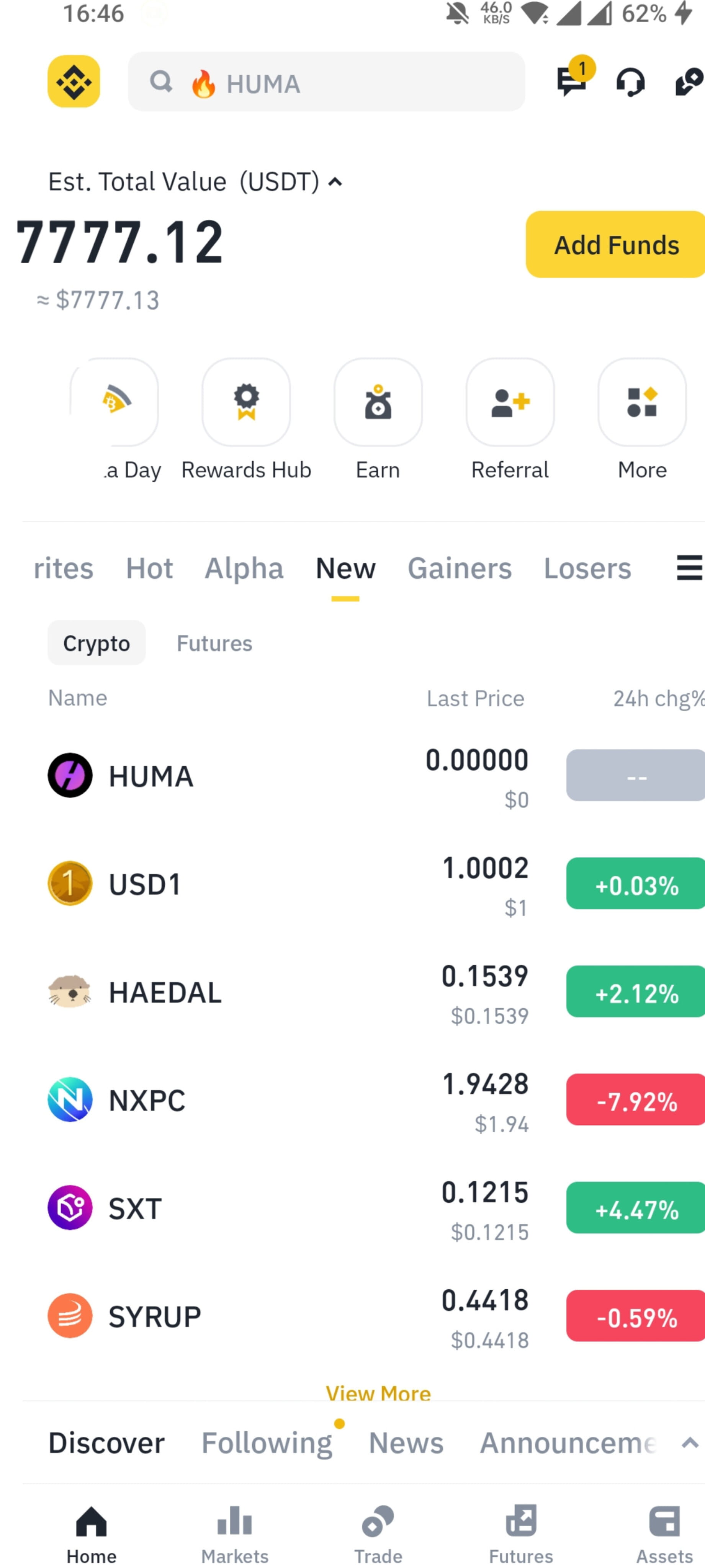Viewport: 705px width, 1568px height.
Task: Collapse the Discover feed chevron
Action: tap(690, 1442)
